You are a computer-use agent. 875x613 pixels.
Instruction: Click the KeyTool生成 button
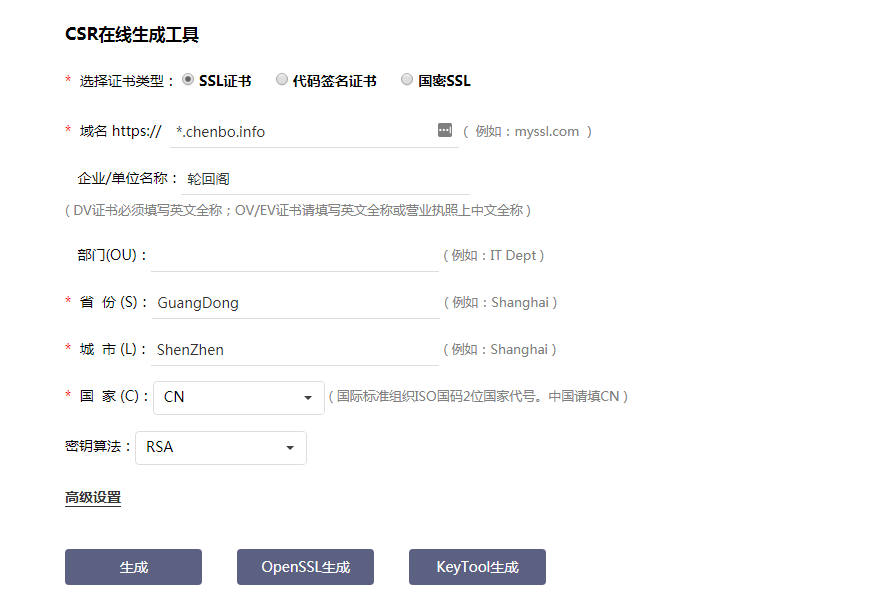(x=477, y=567)
